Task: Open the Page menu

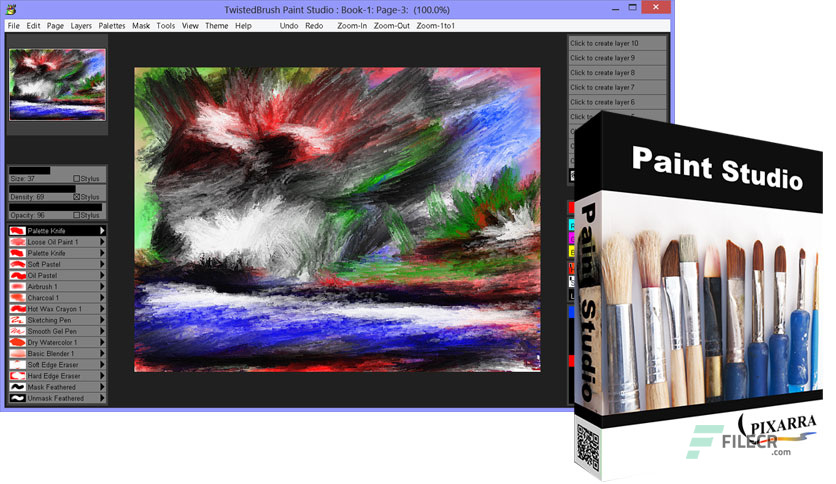Action: [x=55, y=26]
